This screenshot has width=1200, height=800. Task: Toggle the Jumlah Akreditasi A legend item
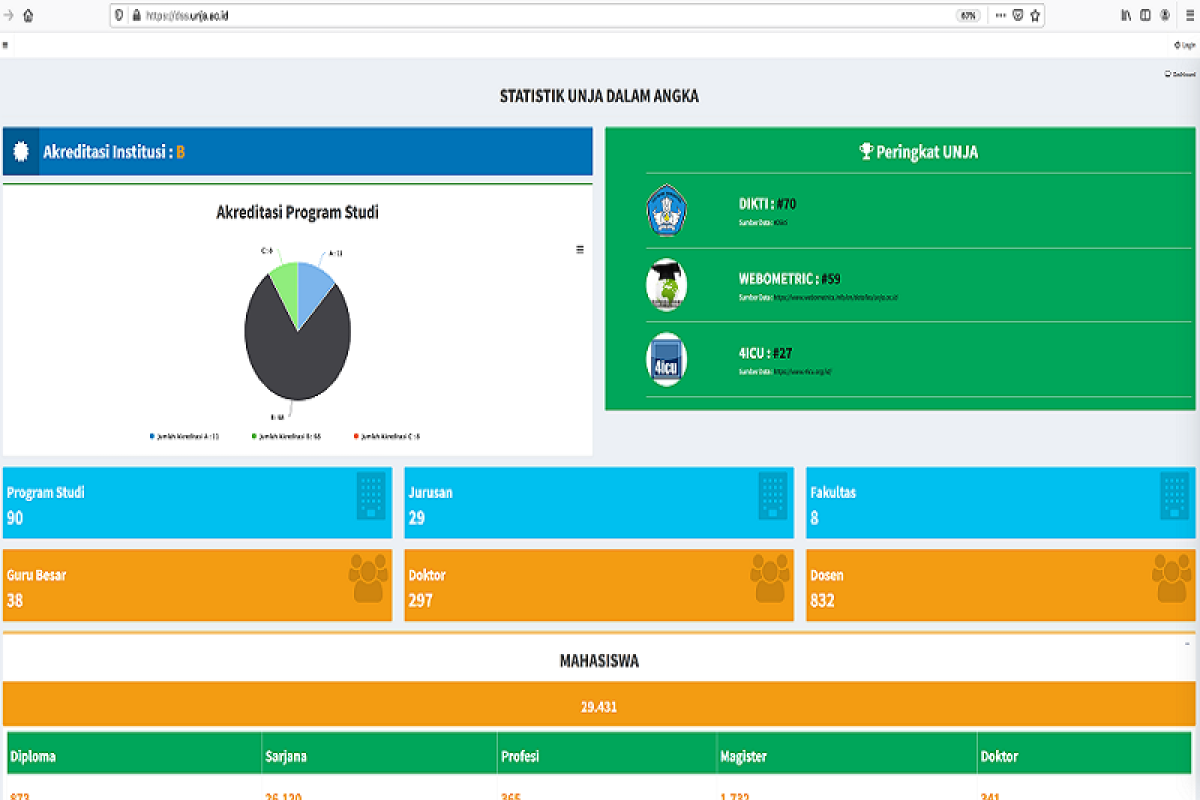click(184, 436)
